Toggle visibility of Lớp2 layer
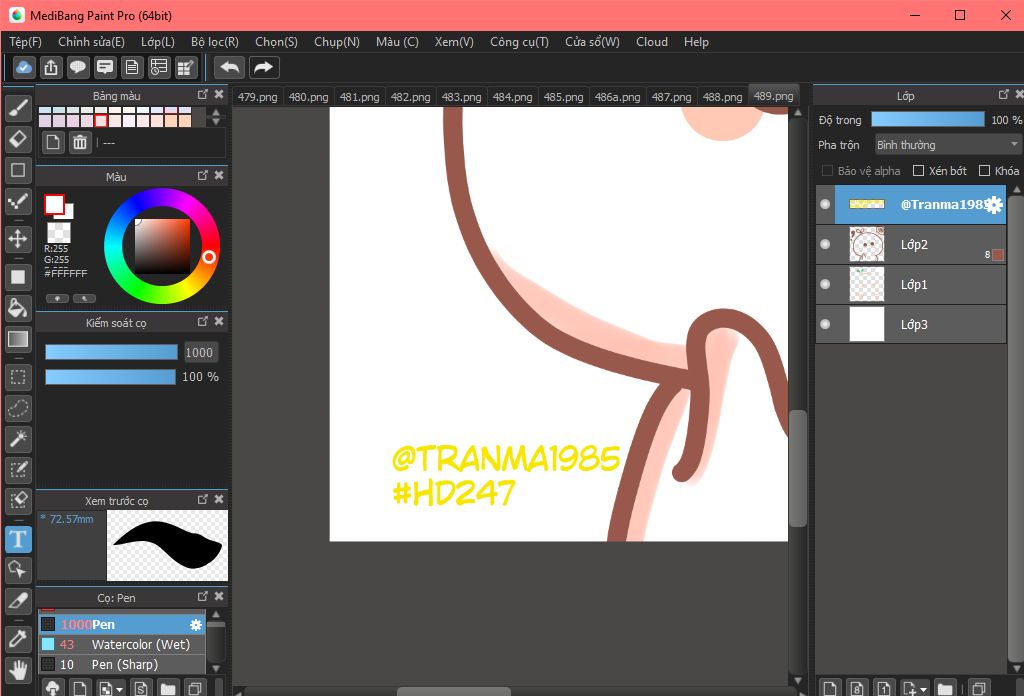 coord(825,244)
